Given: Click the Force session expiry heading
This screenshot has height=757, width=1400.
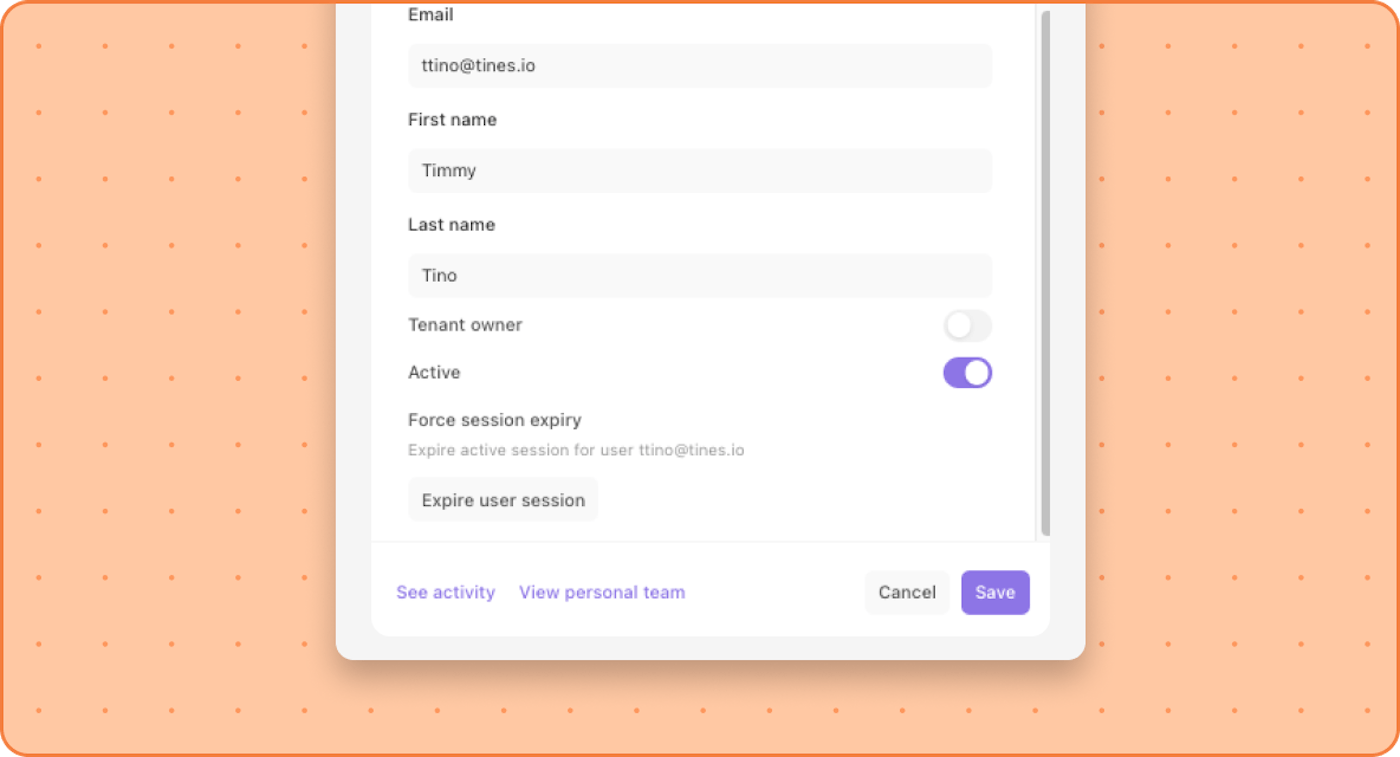Looking at the screenshot, I should (494, 420).
